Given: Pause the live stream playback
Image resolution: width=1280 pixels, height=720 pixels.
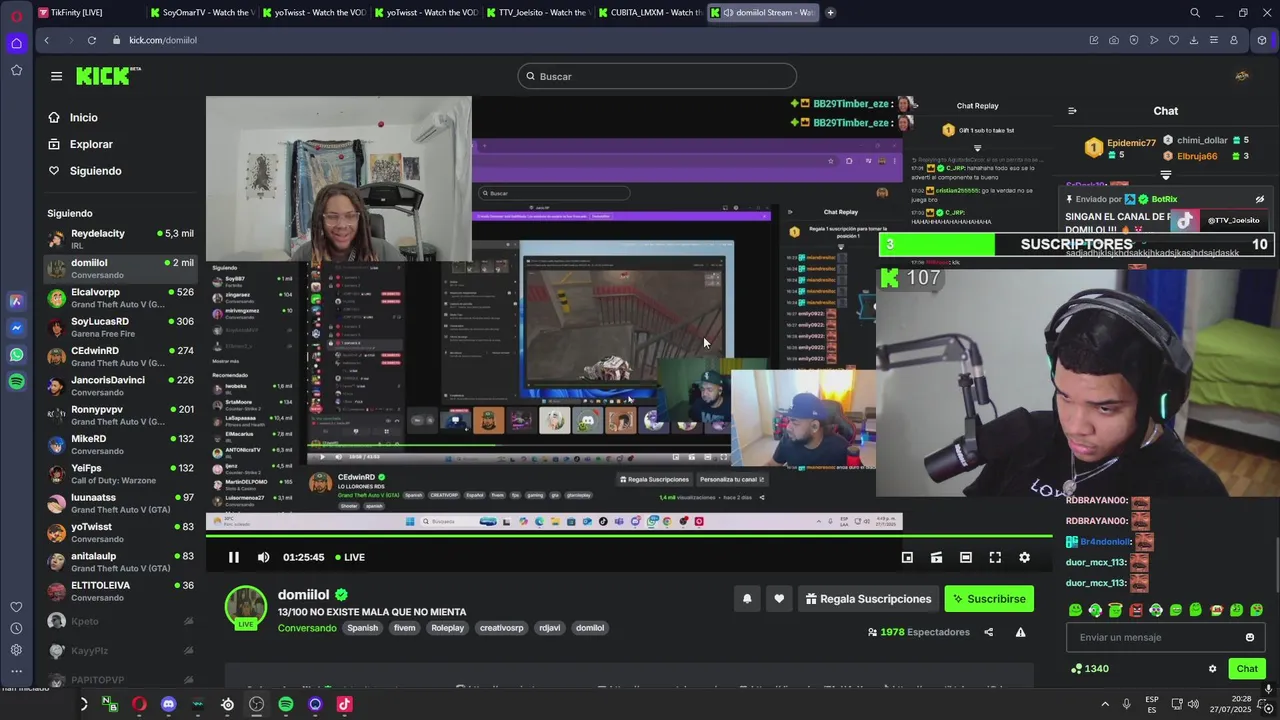Looking at the screenshot, I should click(x=234, y=557).
